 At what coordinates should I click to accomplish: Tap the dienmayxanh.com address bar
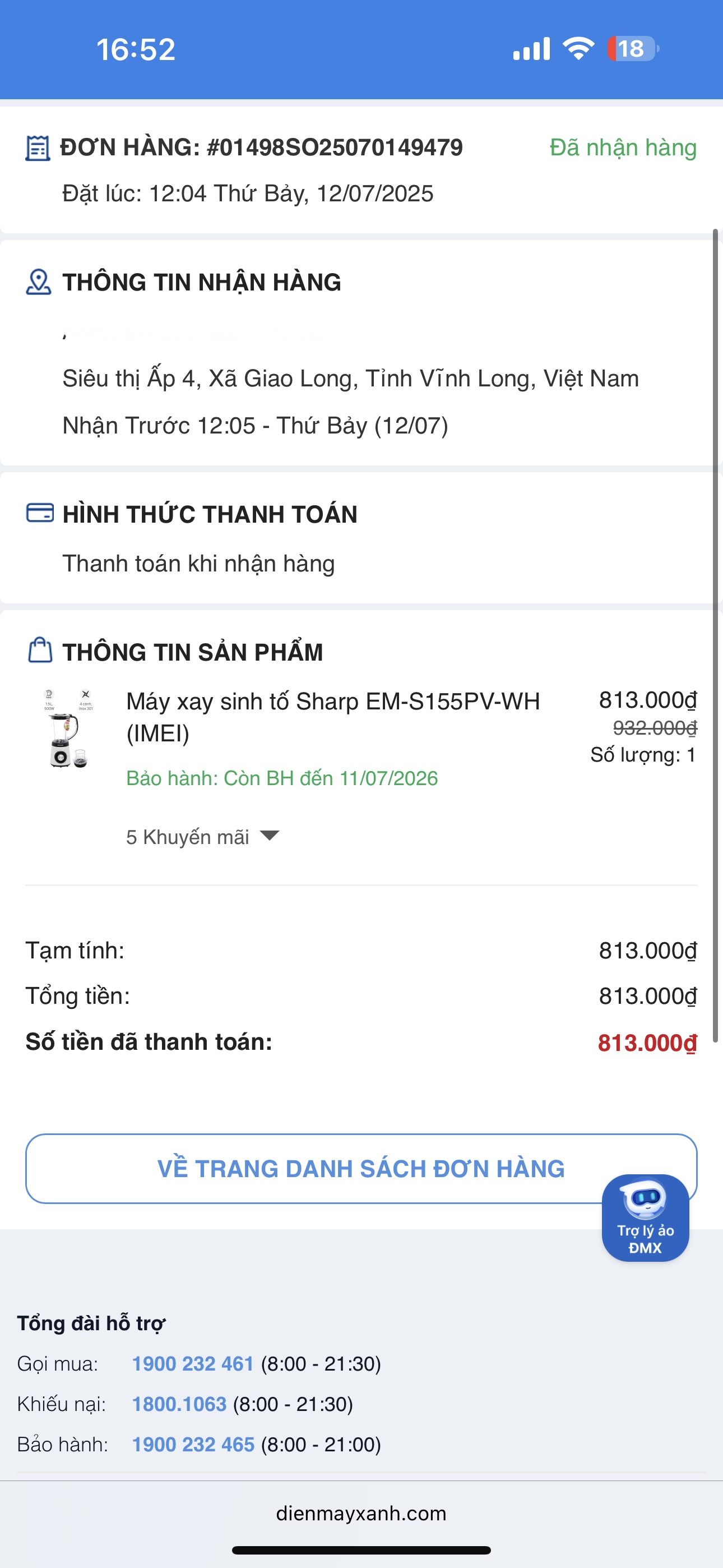coord(361,1512)
